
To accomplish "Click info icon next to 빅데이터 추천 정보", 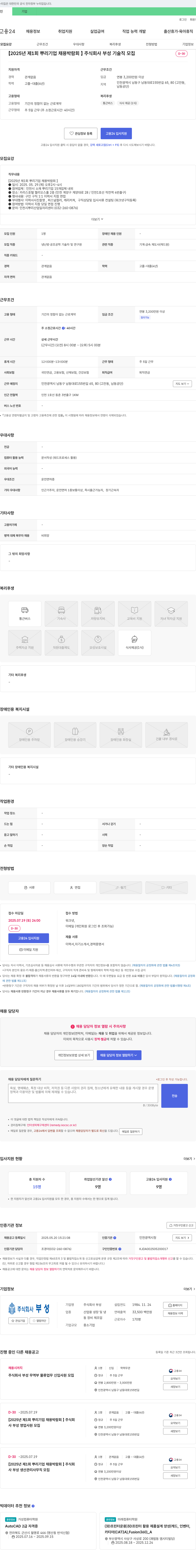I will click(x=33, y=1506).
